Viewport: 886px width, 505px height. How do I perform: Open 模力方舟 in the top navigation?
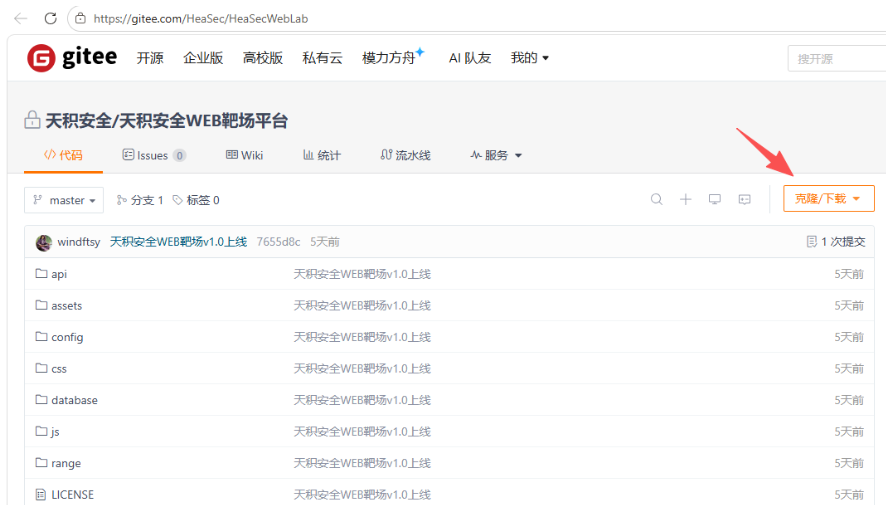[x=389, y=58]
